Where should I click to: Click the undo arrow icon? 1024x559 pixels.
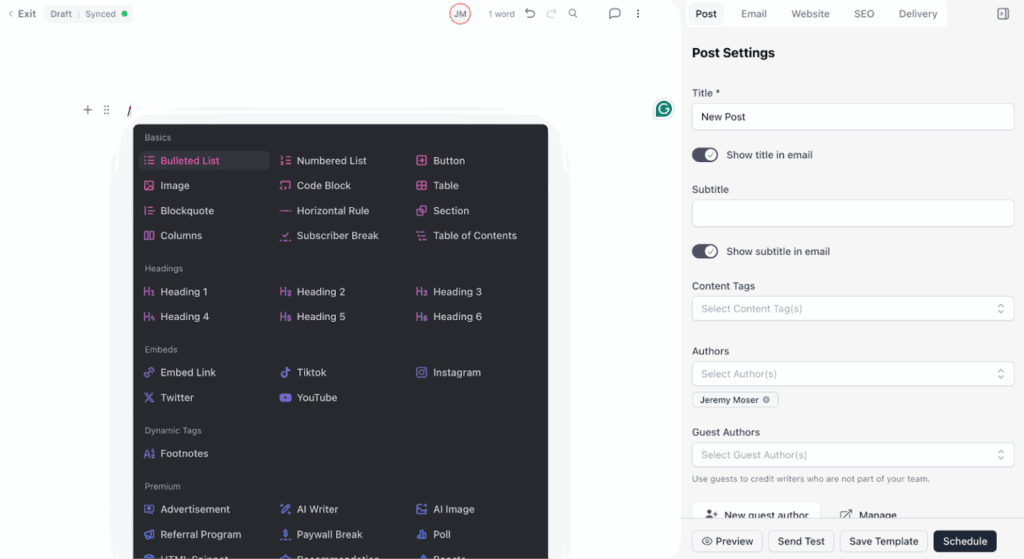(x=530, y=14)
